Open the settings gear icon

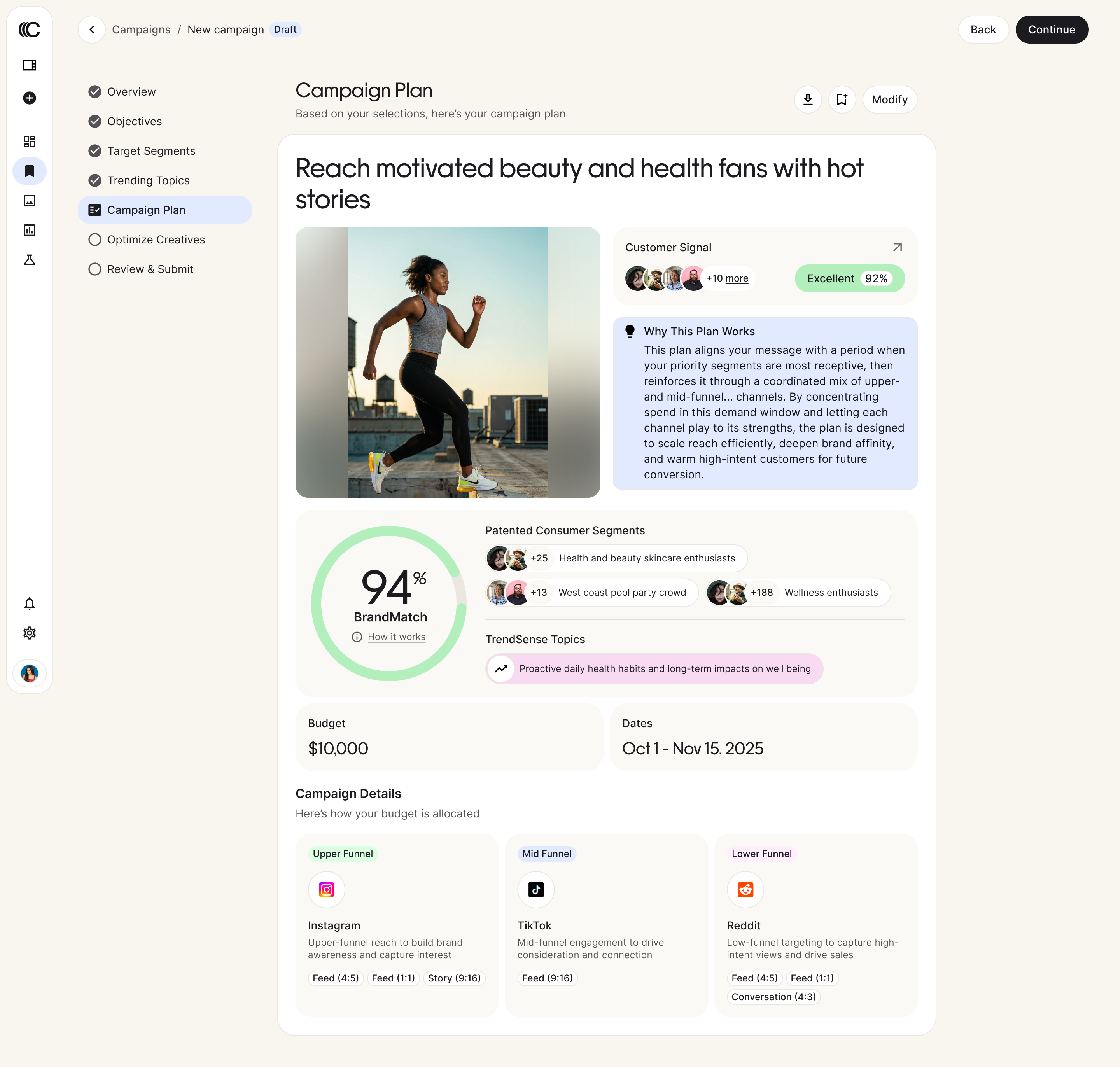tap(30, 633)
